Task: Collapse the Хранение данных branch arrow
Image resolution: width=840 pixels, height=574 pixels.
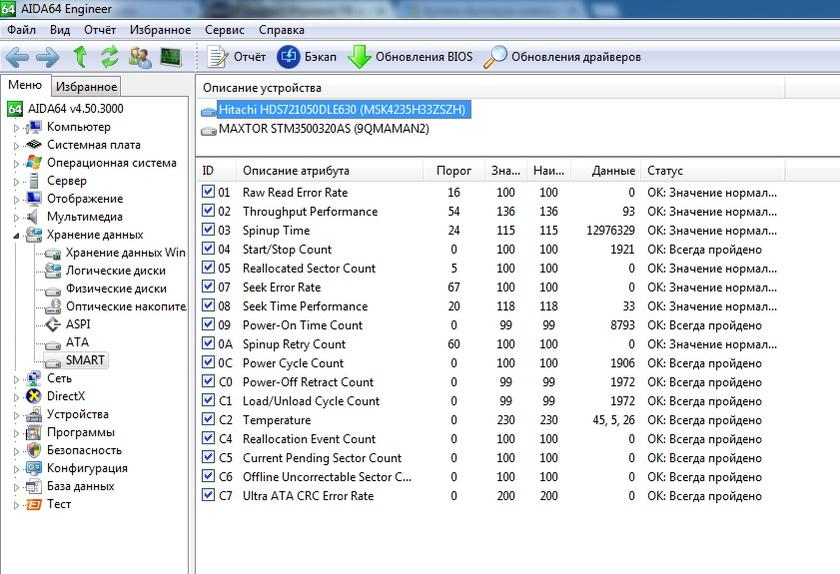Action: (x=16, y=236)
